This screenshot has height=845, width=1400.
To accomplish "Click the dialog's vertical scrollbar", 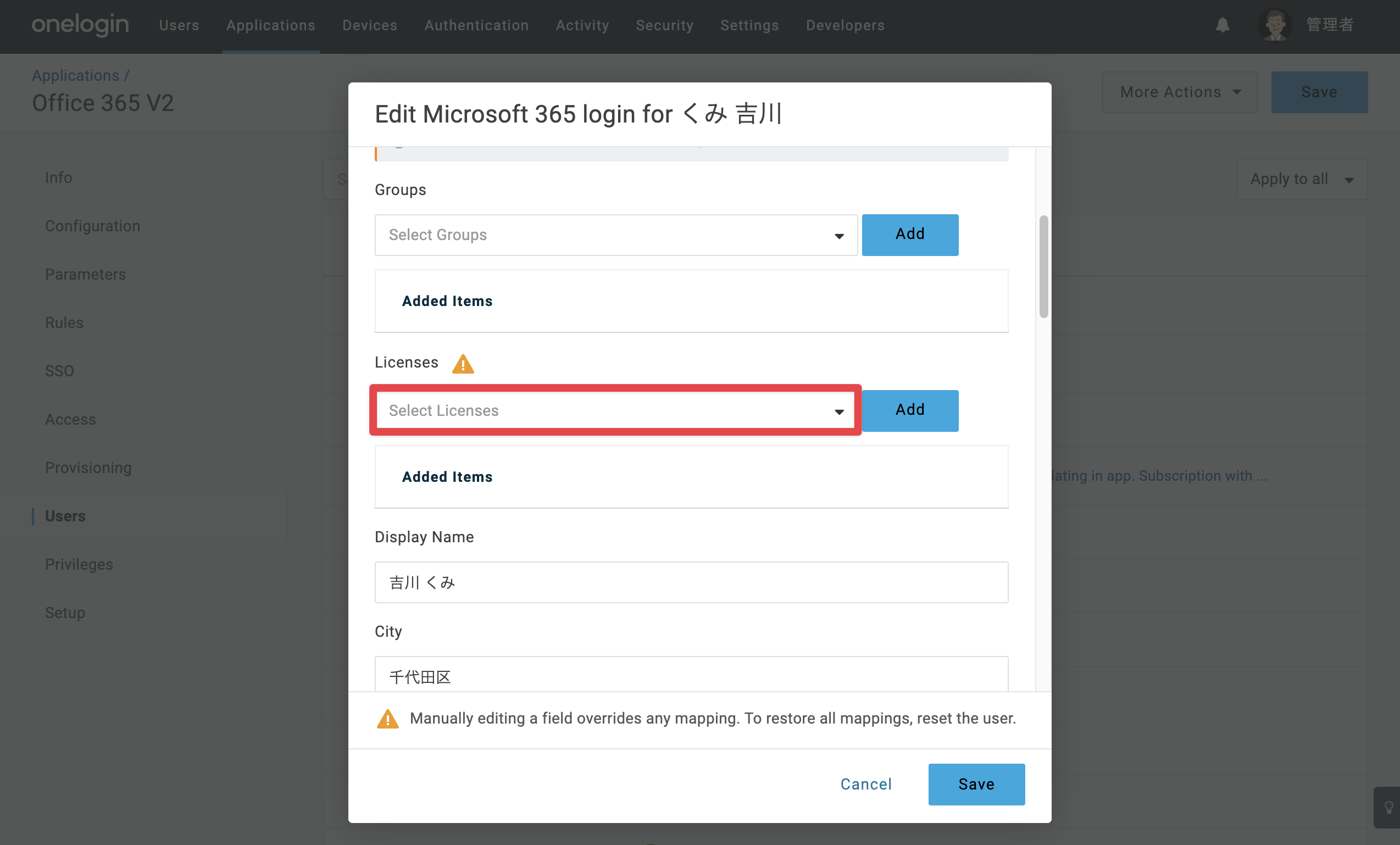I will point(1044,266).
